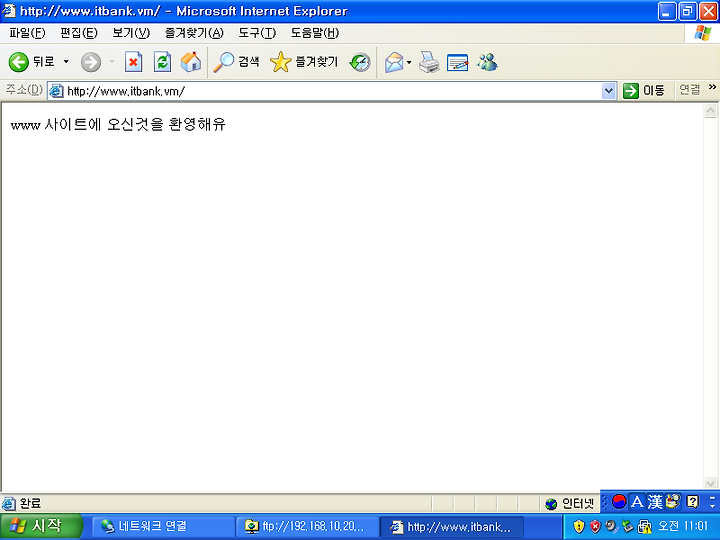
Task: Stop page loading with red X icon
Action: (133, 62)
